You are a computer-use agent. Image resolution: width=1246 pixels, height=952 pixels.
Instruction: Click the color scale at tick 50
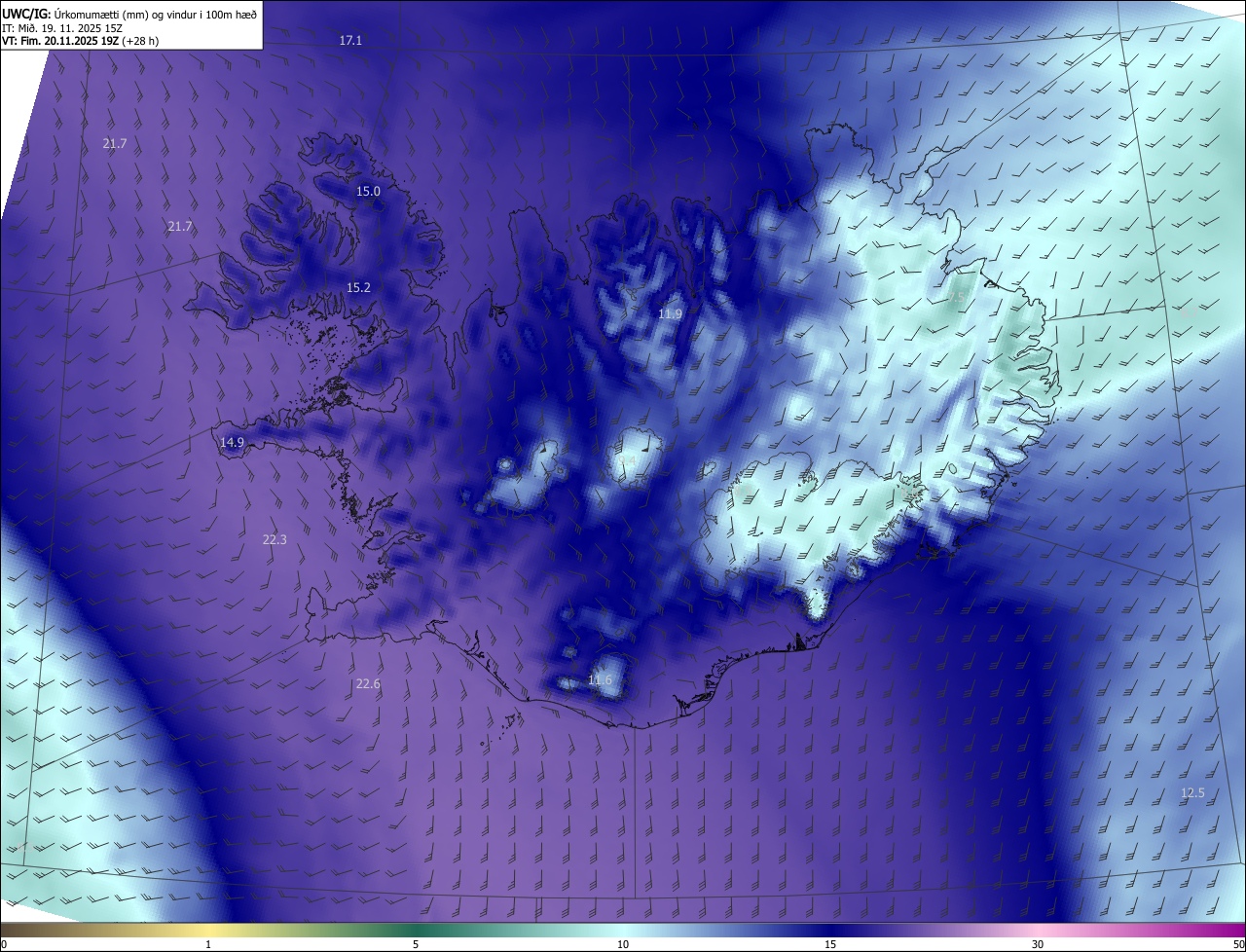[x=1239, y=944]
